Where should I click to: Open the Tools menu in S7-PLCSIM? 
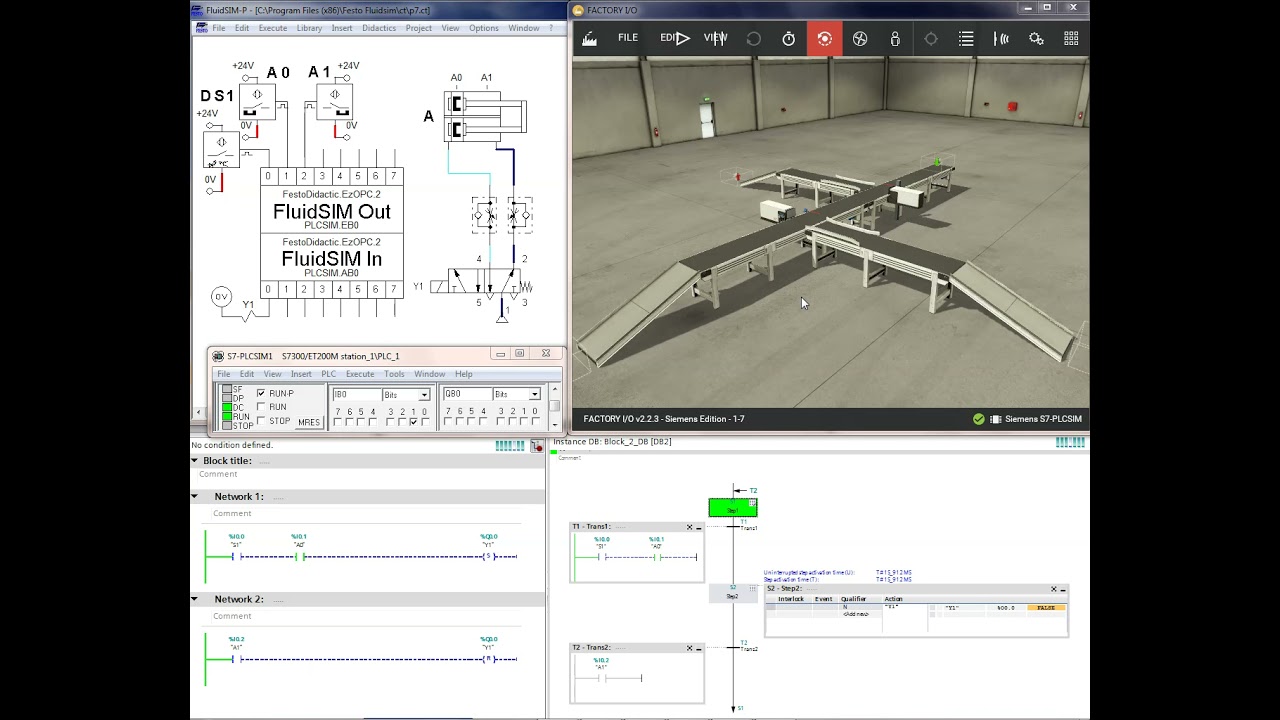tap(394, 374)
